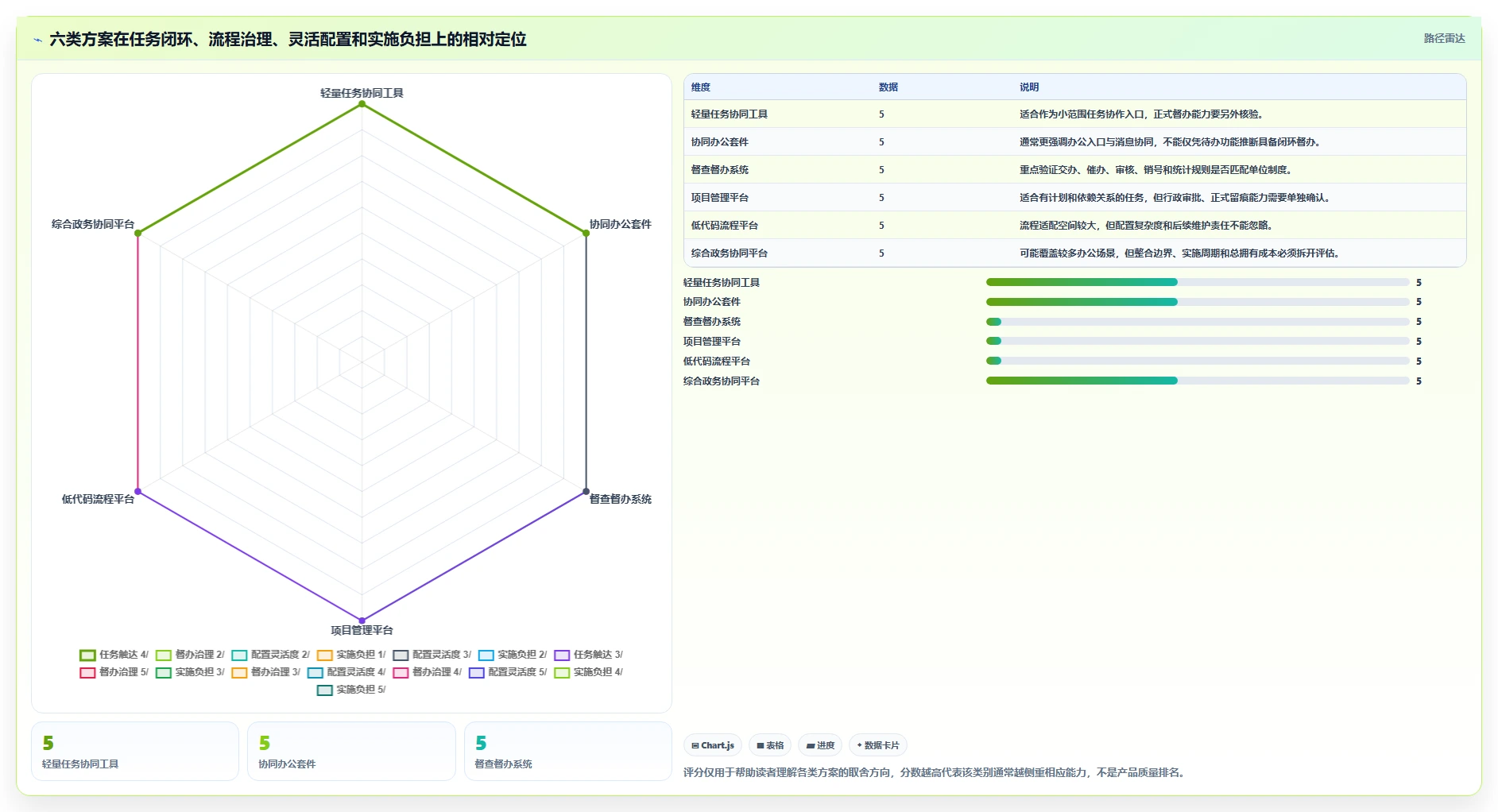Image resolution: width=1498 pixels, height=812 pixels.
Task: Click the 项目管理平台 progress bar
Action: [x=1198, y=341]
